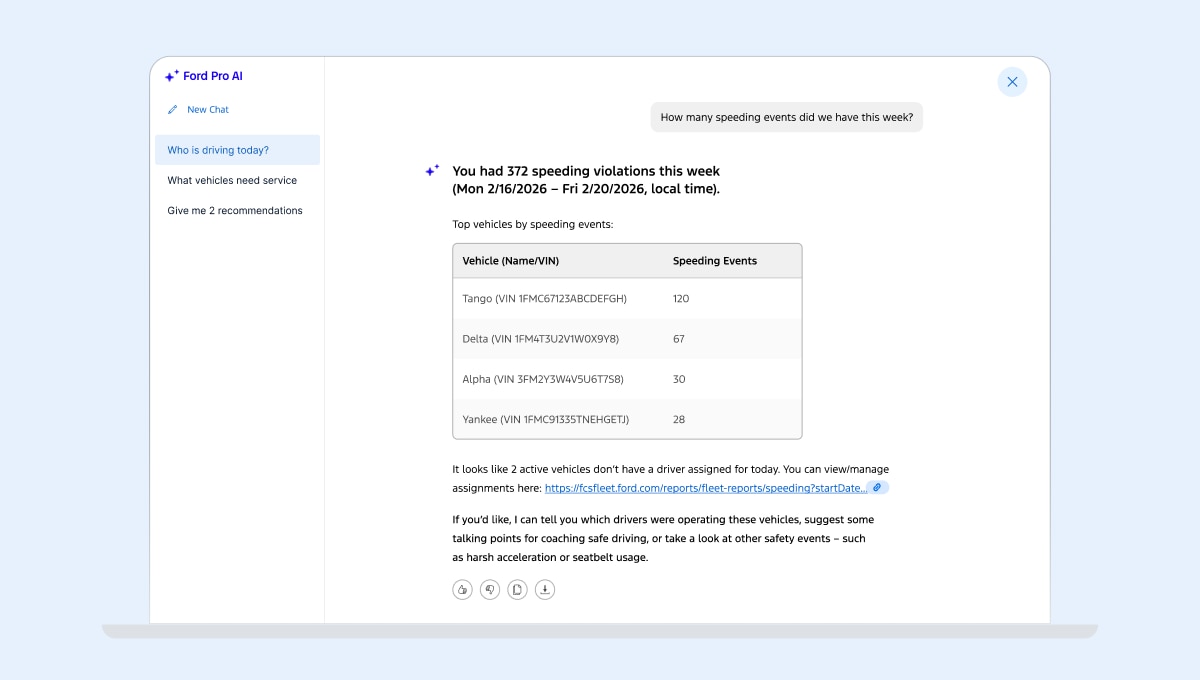Click the Ford Pro AI sparkle logo
The height and width of the screenshot is (680, 1200).
[170, 75]
